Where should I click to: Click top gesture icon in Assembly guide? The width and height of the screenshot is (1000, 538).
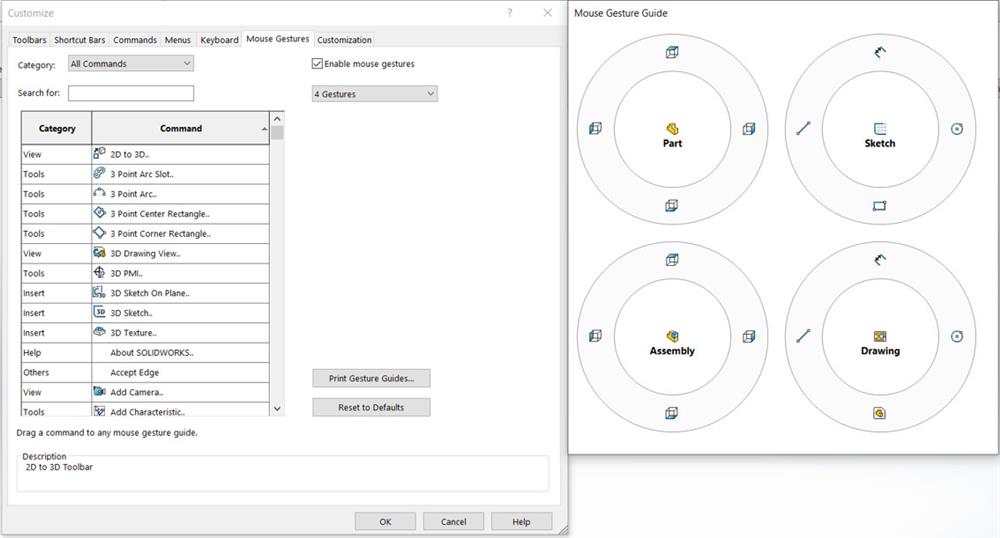pyautogui.click(x=672, y=259)
